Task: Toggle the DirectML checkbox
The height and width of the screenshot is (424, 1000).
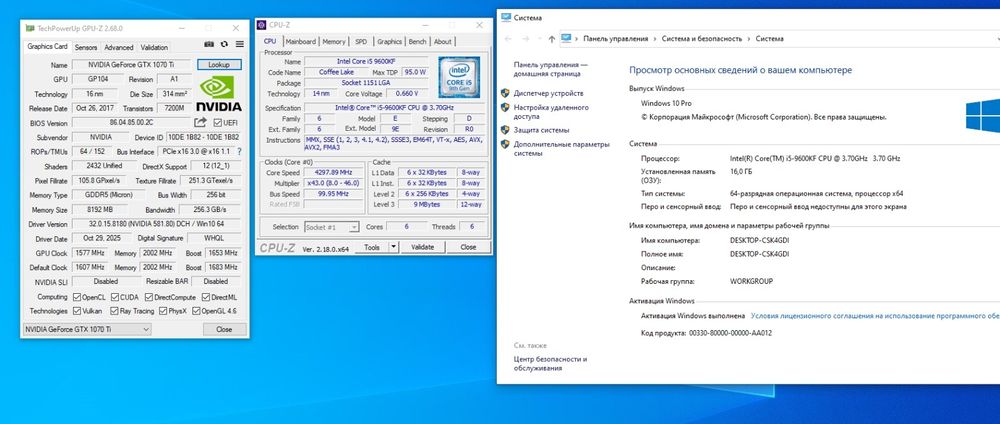Action: pos(206,297)
